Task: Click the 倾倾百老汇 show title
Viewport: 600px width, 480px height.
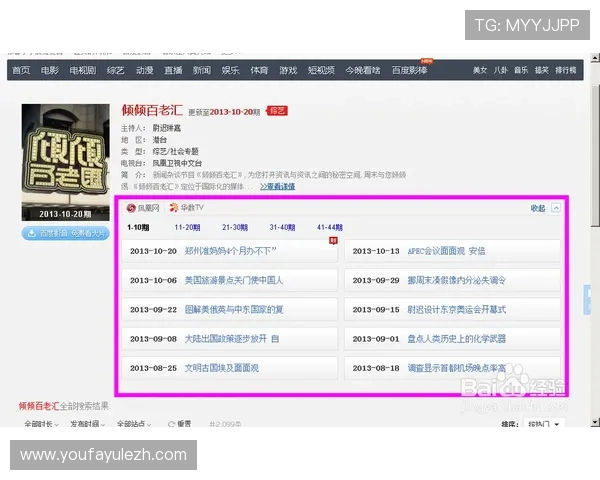Action: tap(152, 110)
